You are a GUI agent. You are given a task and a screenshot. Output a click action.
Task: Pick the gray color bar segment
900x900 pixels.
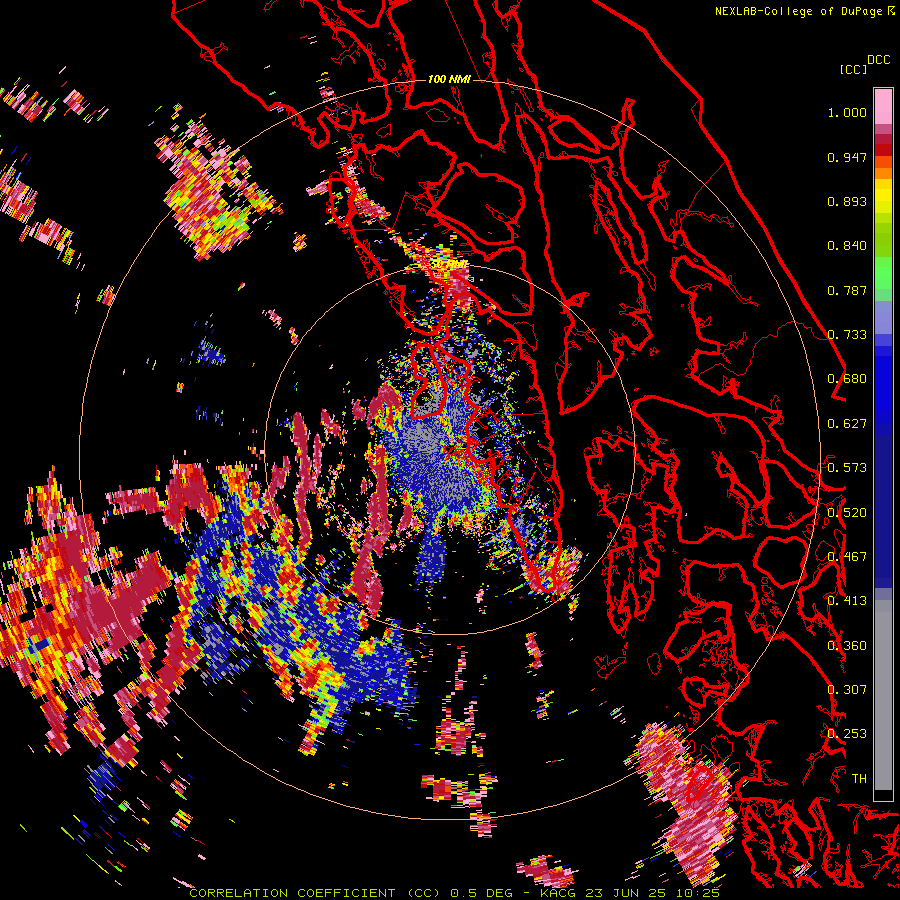click(x=883, y=695)
